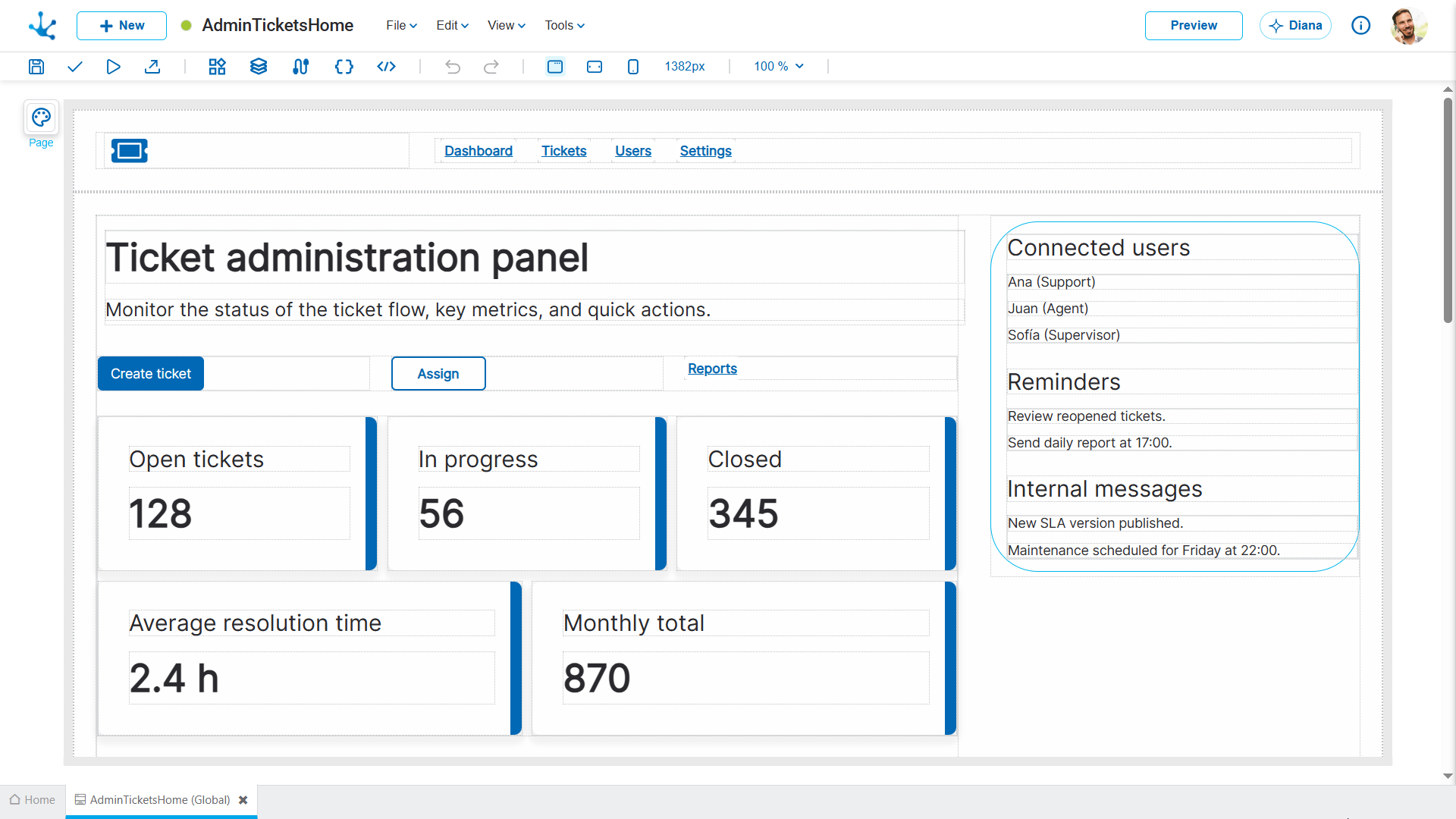Open the HTML source code icon
The image size is (1456, 819).
click(386, 67)
